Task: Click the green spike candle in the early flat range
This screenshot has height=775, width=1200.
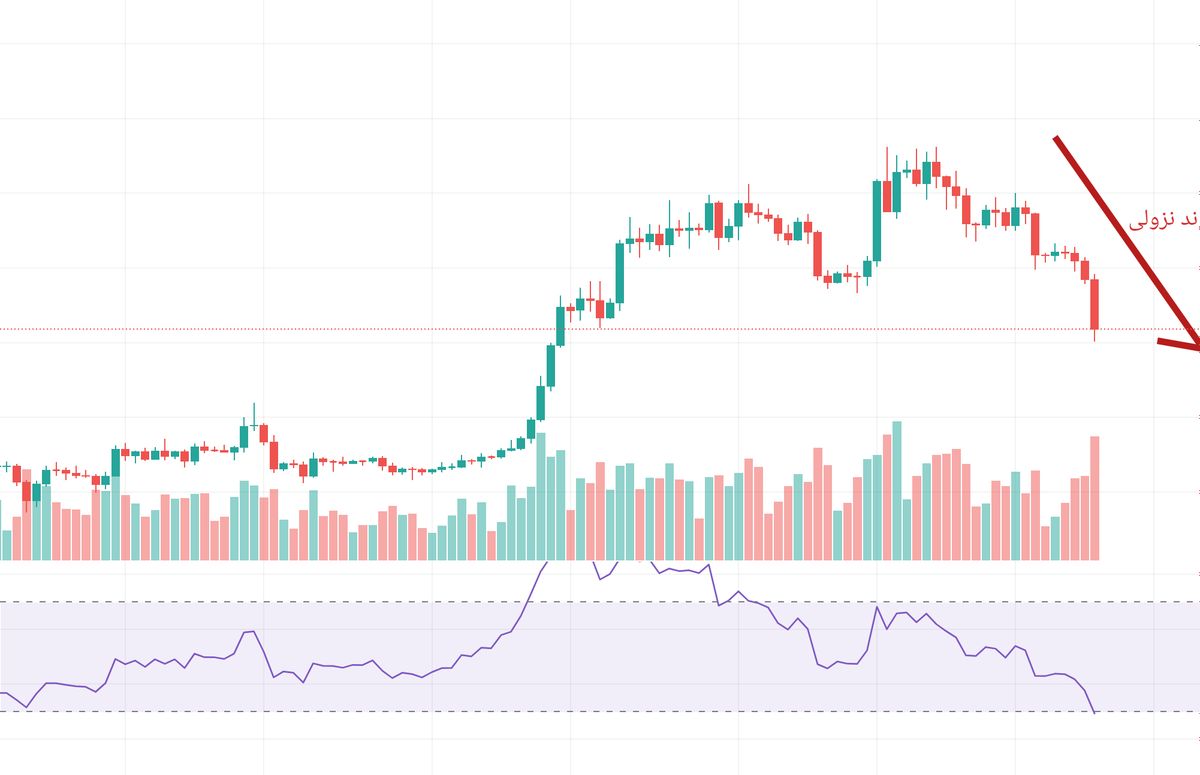Action: pos(244,436)
